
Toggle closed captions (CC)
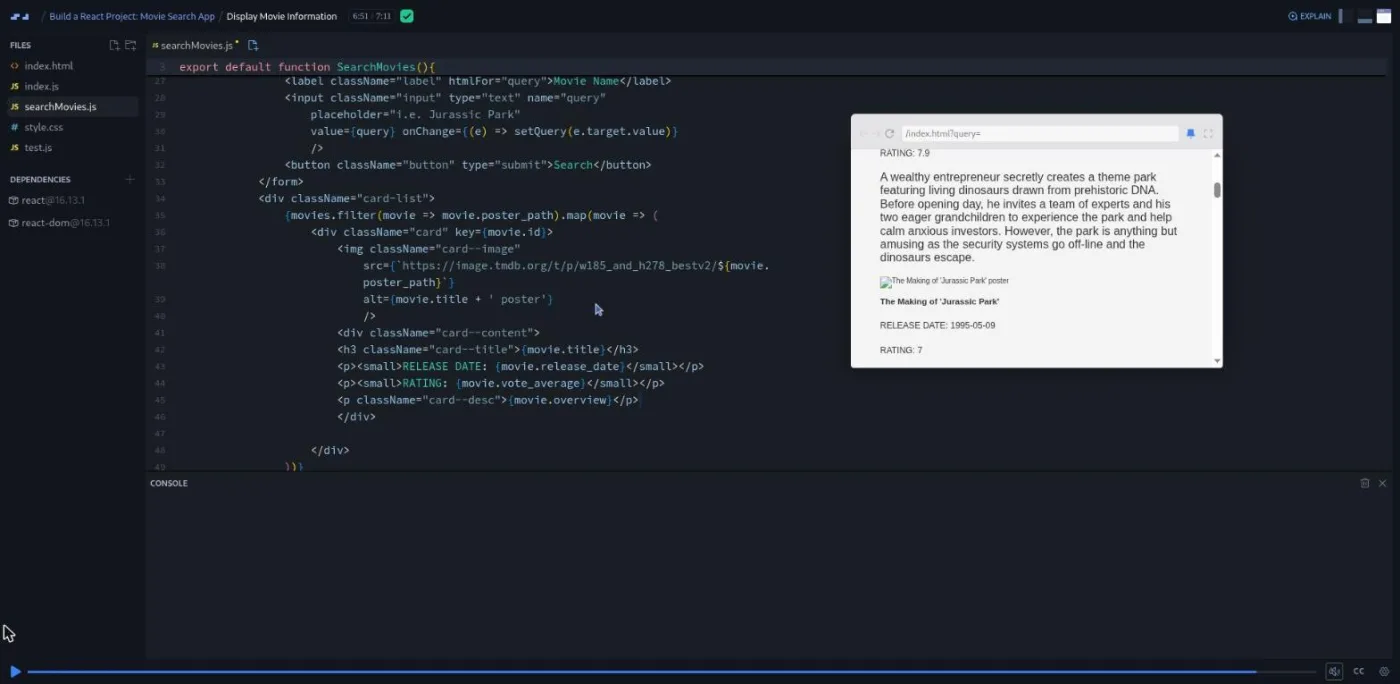[x=1359, y=671]
